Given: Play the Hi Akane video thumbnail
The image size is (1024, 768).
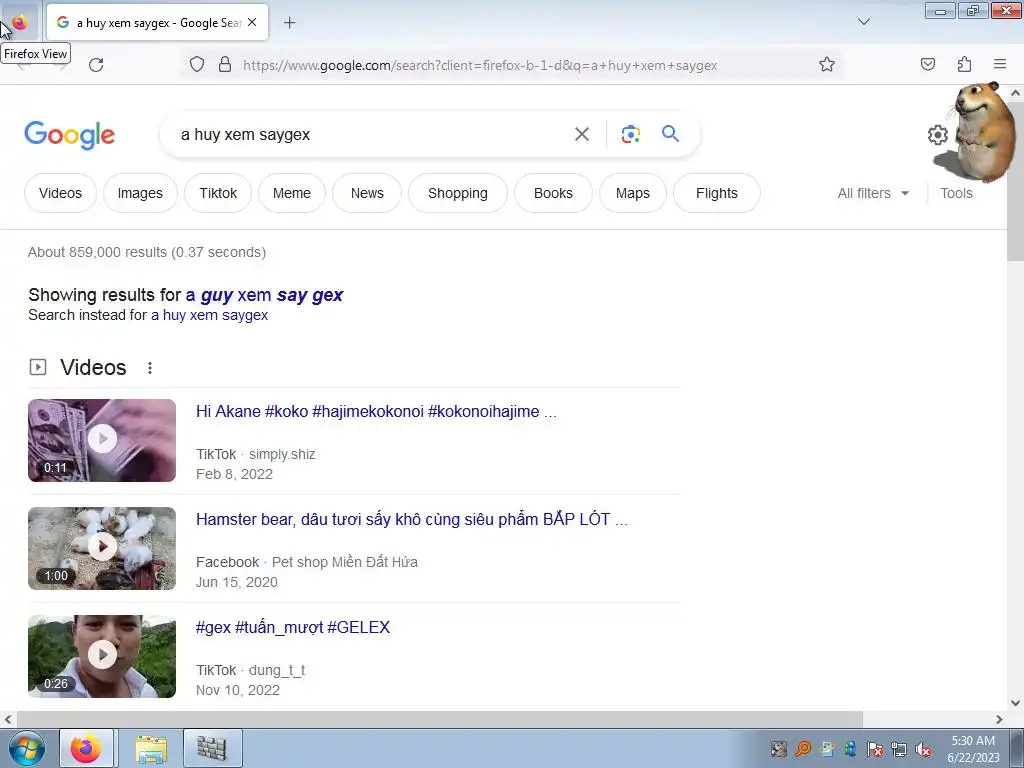Looking at the screenshot, I should 102,440.
